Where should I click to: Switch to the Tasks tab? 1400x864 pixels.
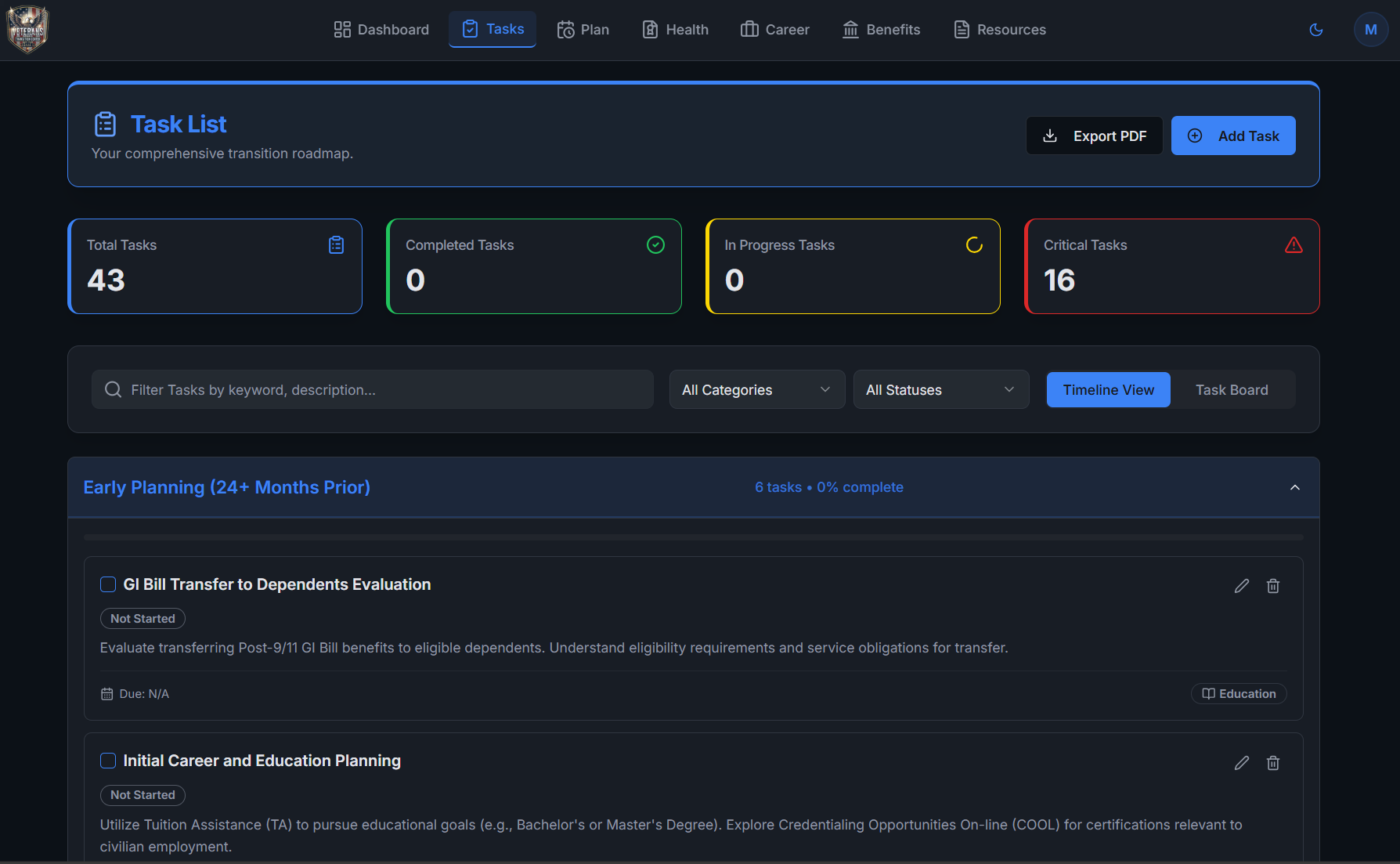[493, 29]
